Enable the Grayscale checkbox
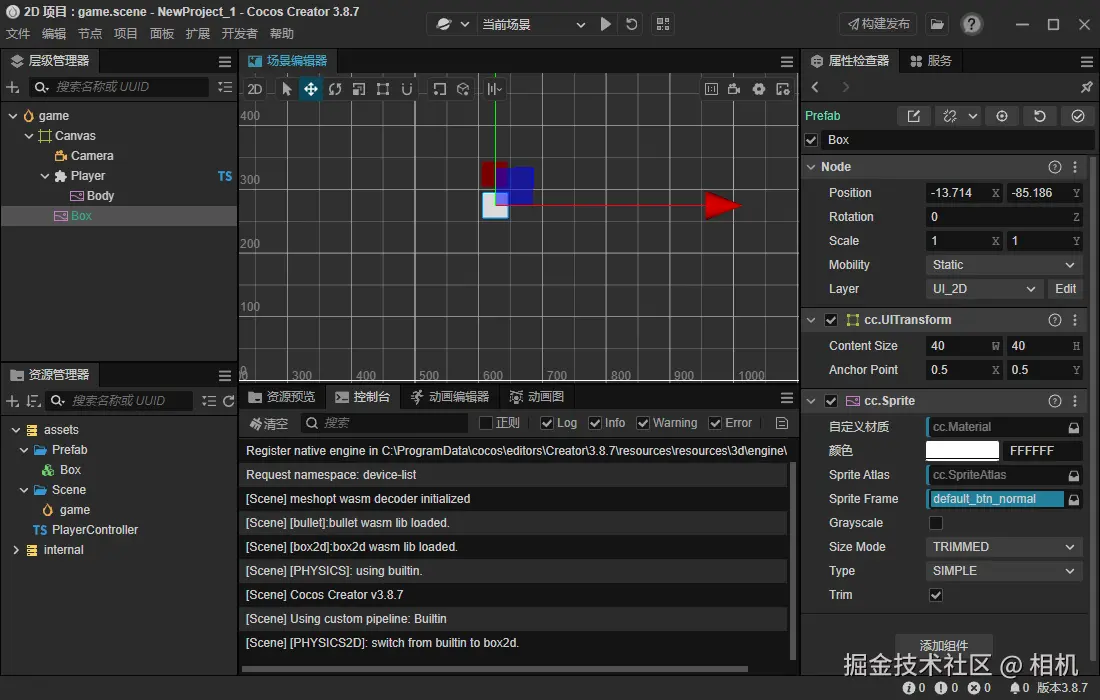Screen dimensions: 1100x700 pyautogui.click(x=936, y=523)
